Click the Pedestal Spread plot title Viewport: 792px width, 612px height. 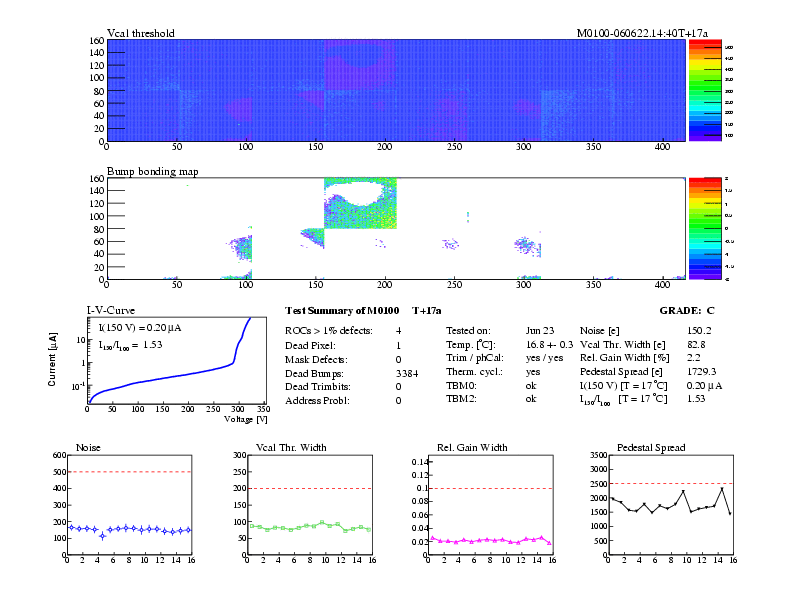click(x=651, y=447)
